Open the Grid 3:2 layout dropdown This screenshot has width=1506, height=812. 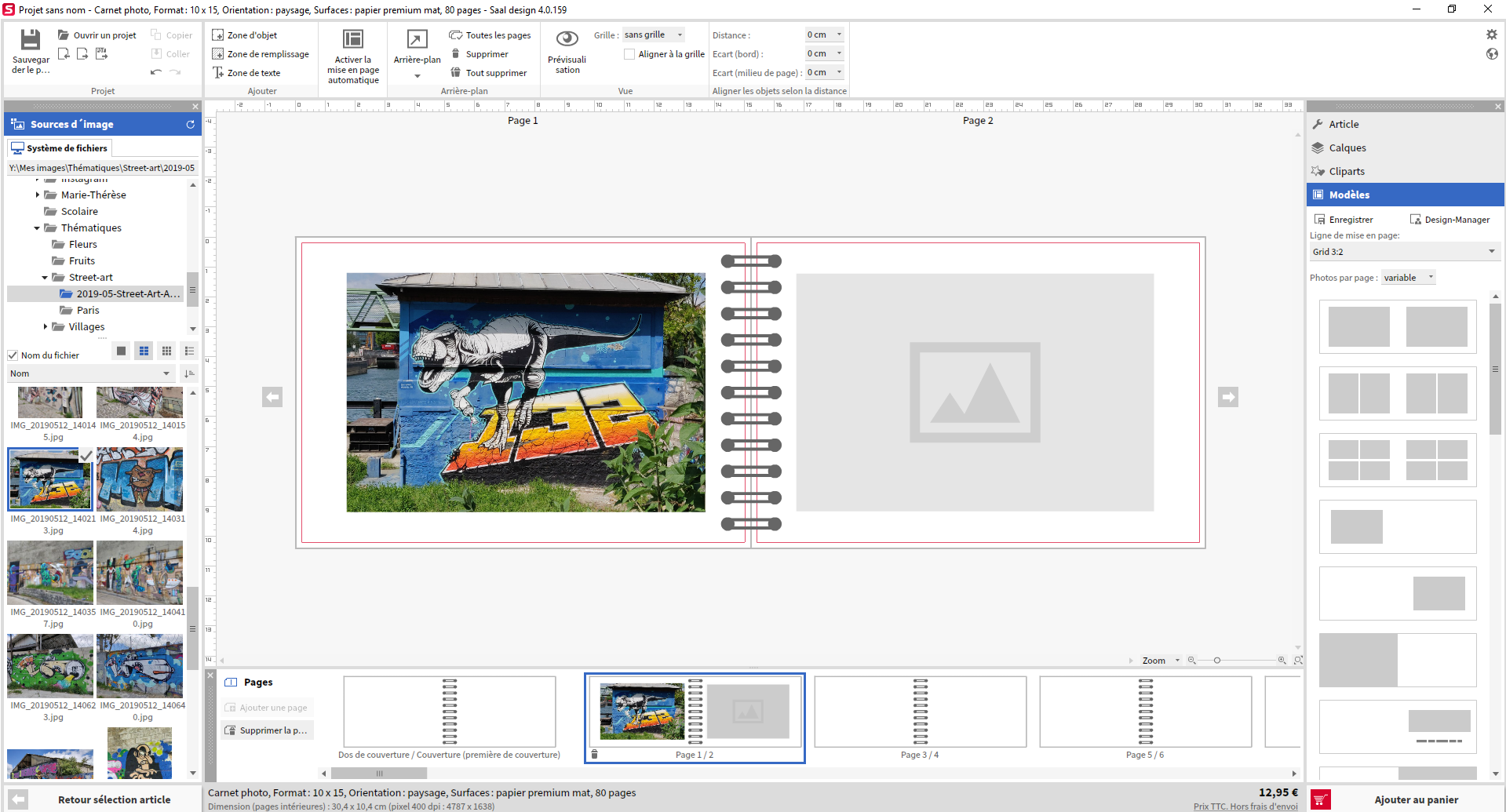(x=1404, y=252)
